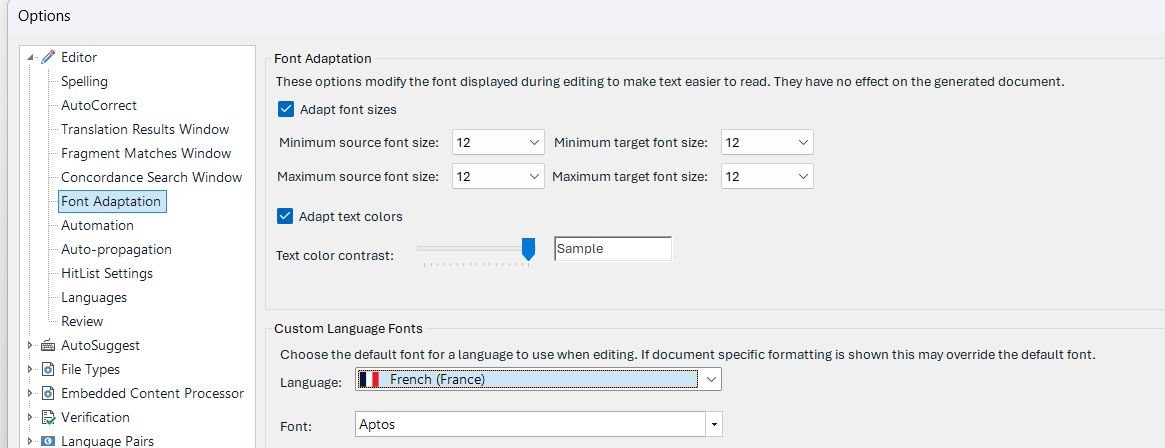The height and width of the screenshot is (448, 1165).
Task: Click the Language Pairs icon
Action: pyautogui.click(x=48, y=441)
